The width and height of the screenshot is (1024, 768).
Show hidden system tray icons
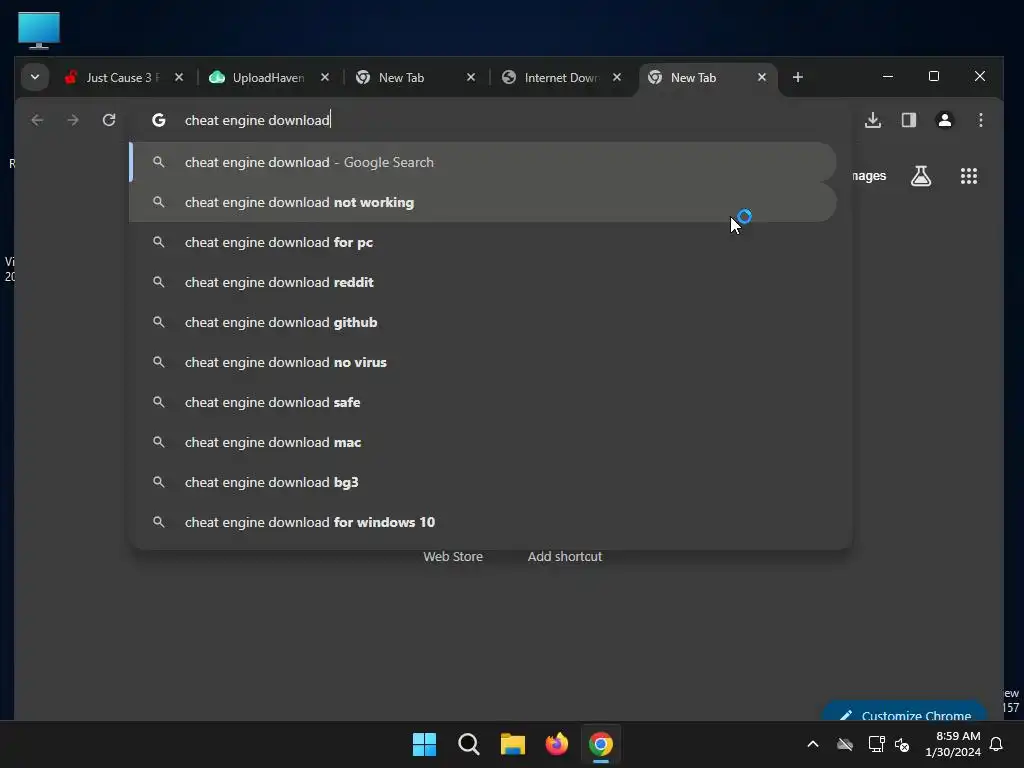[x=813, y=744]
